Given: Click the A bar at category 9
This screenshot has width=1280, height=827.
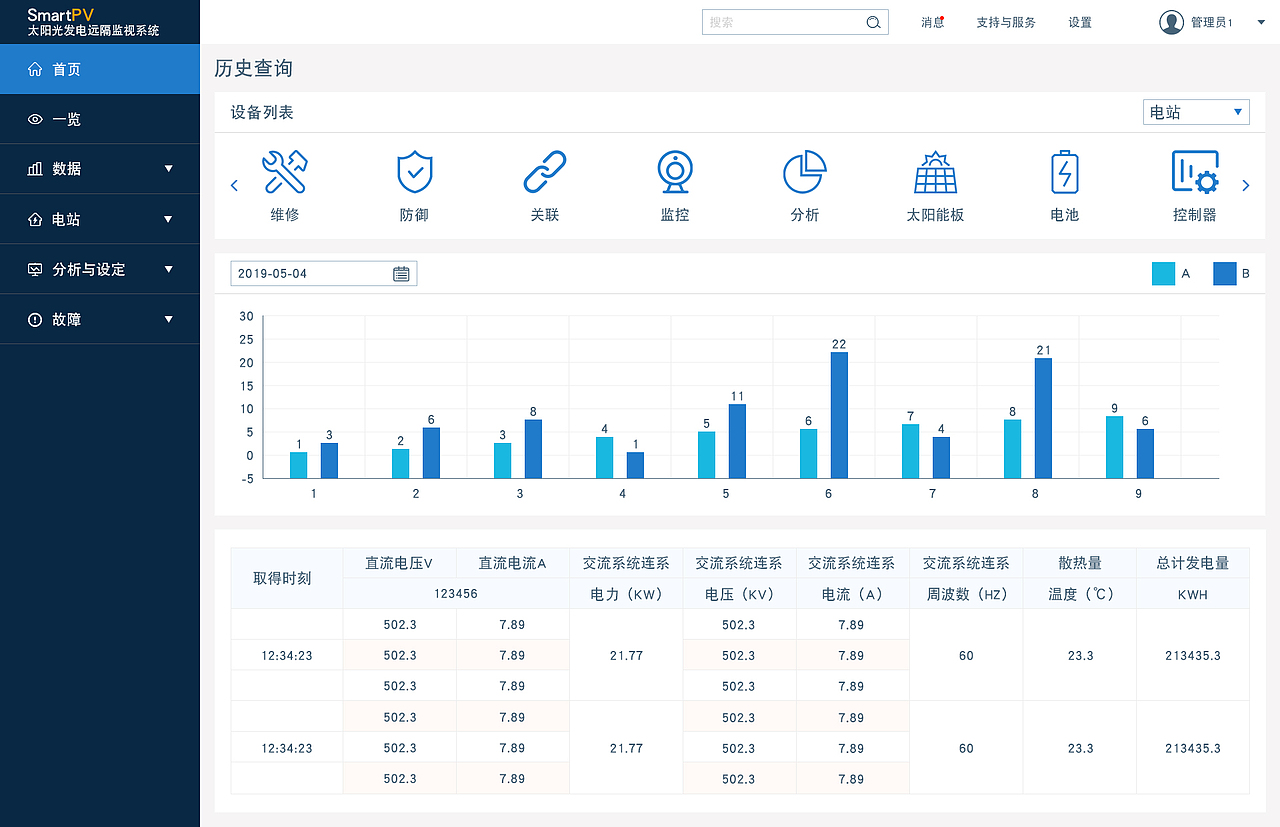Looking at the screenshot, I should [x=1114, y=447].
